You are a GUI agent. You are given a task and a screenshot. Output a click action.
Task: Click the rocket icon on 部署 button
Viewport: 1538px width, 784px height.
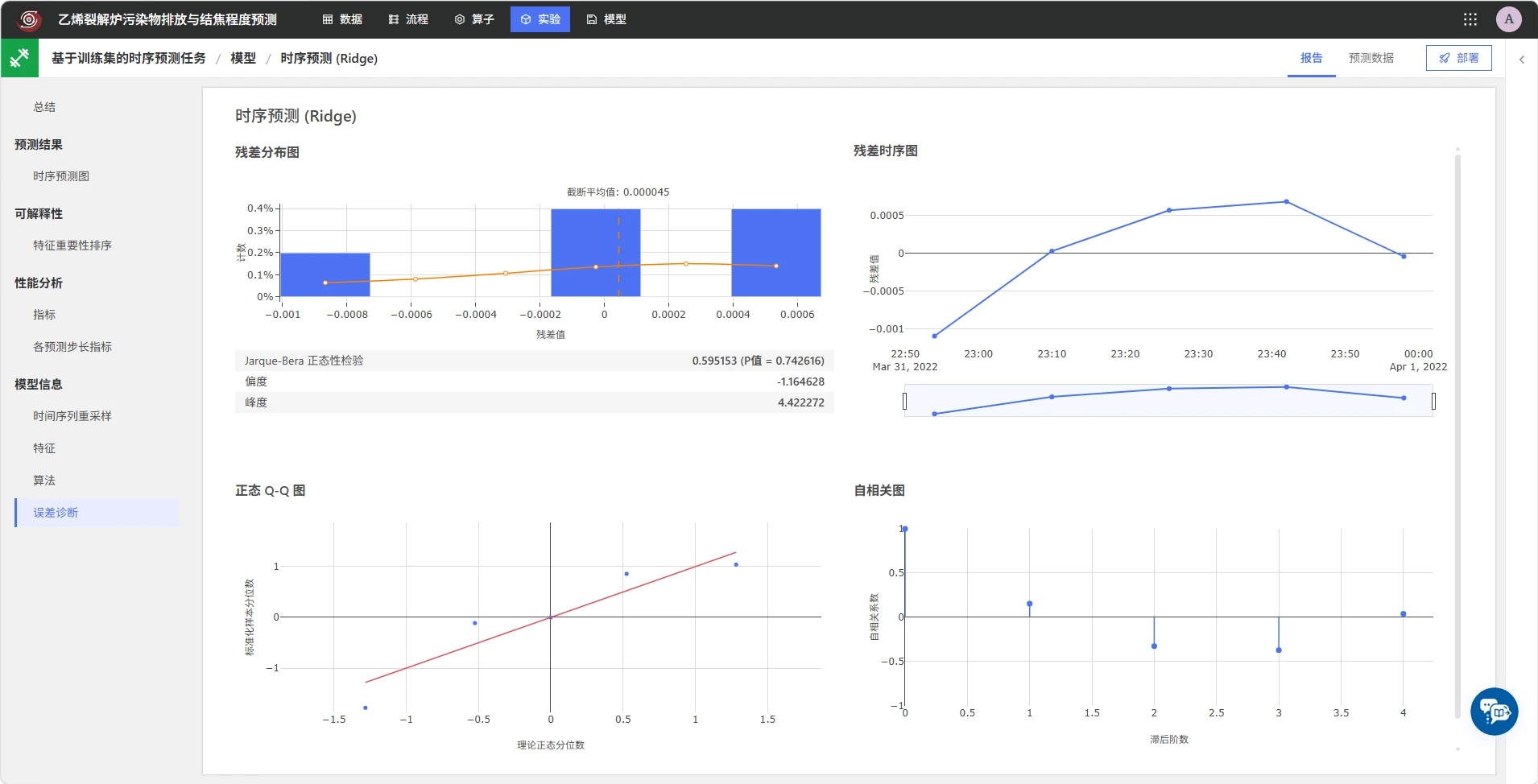[x=1445, y=58]
